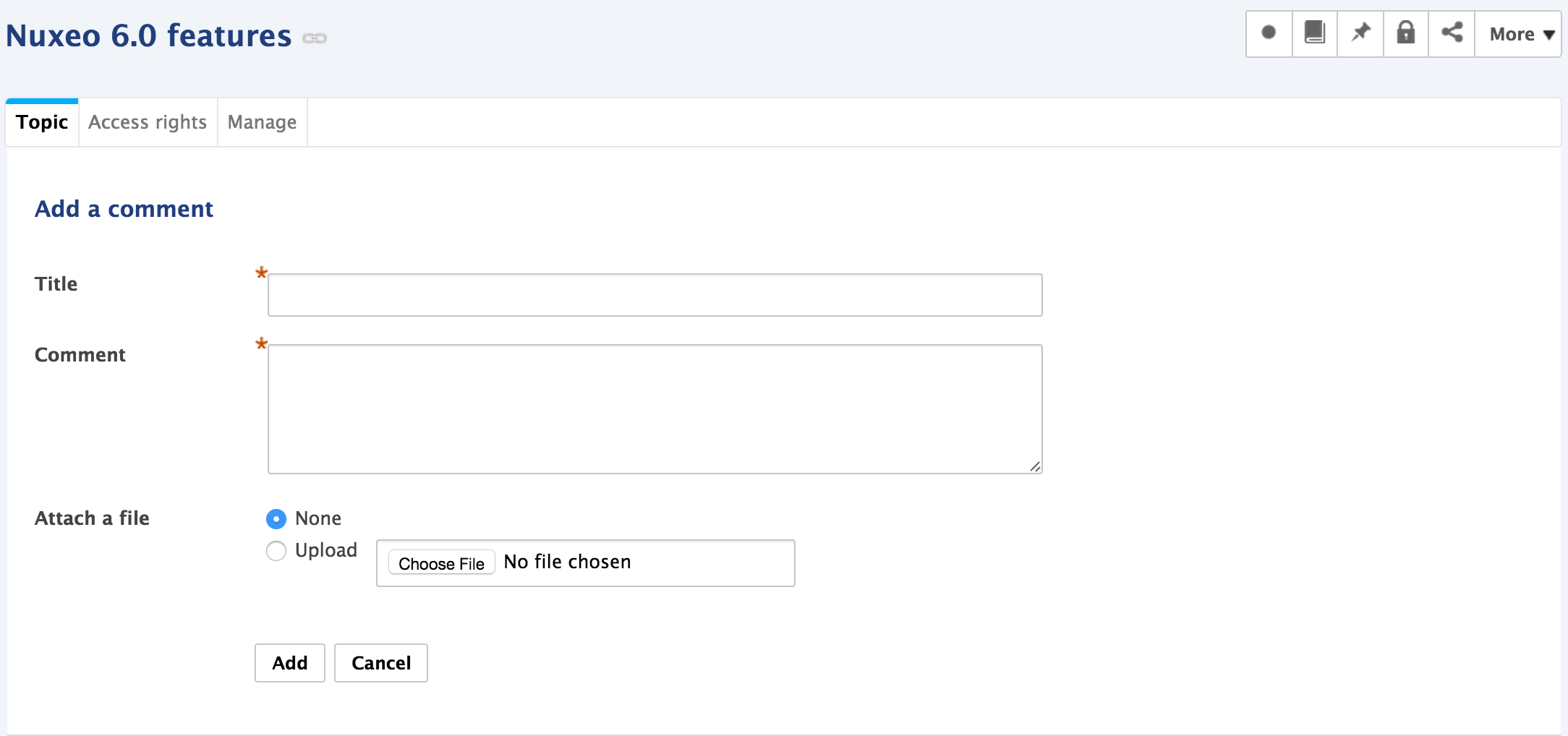
Task: Click the book icon in the toolbar
Action: point(1315,33)
